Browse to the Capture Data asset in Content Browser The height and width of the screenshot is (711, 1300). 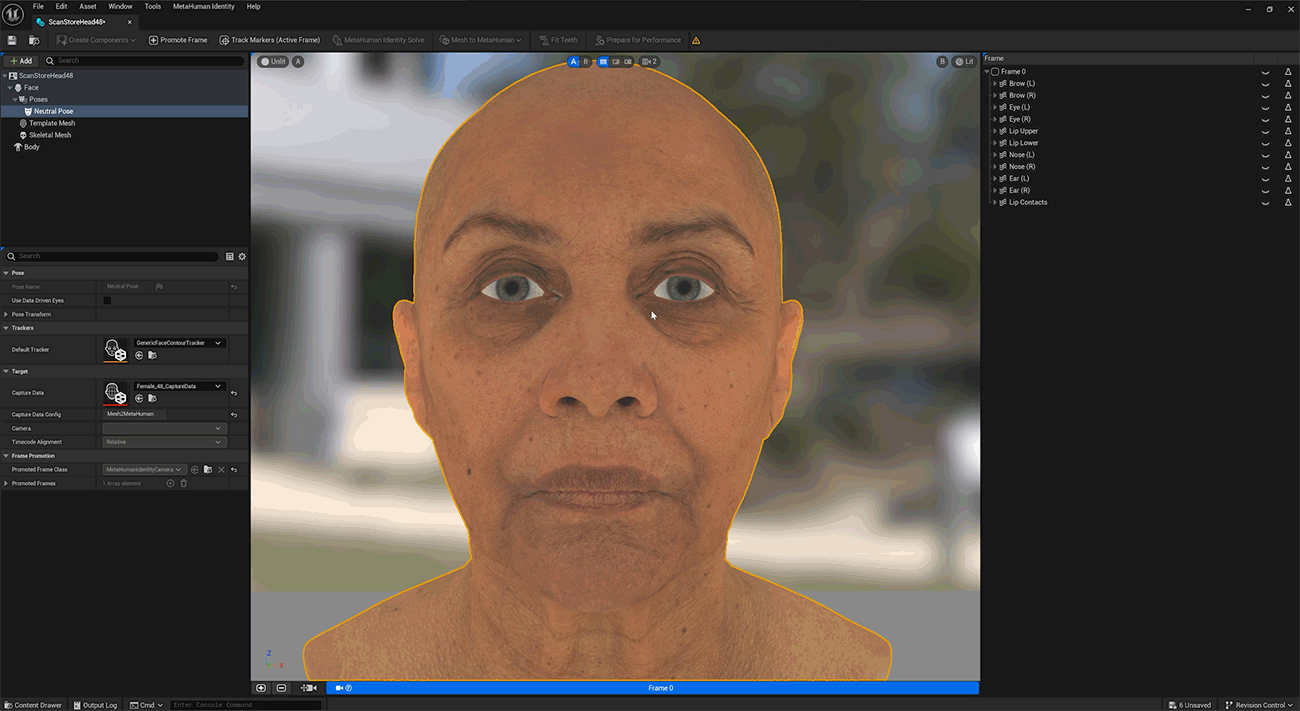[152, 399]
